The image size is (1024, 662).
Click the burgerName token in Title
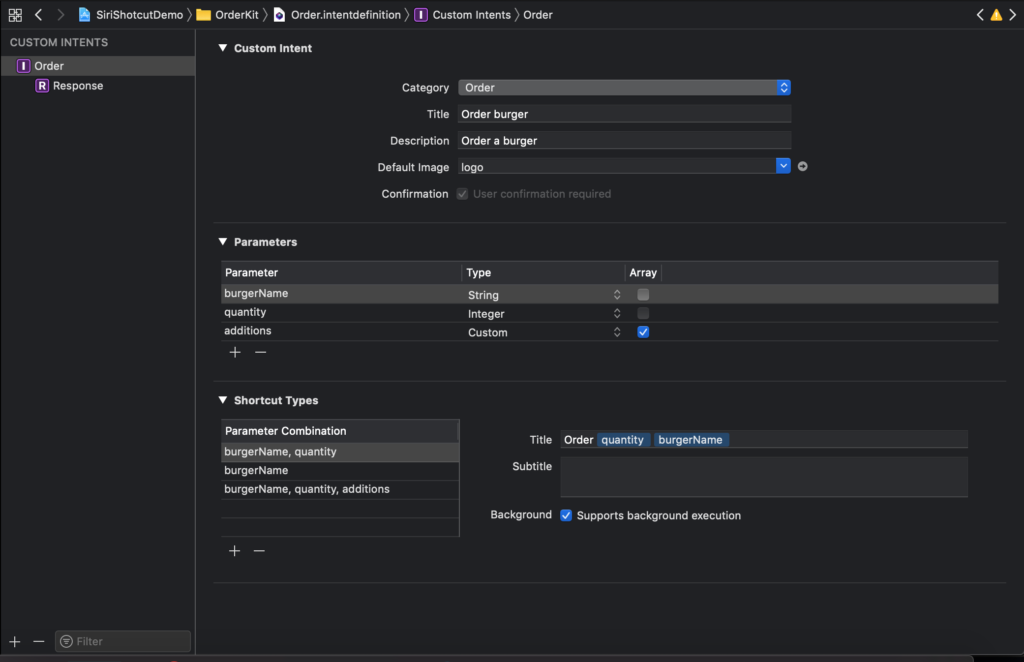click(691, 440)
